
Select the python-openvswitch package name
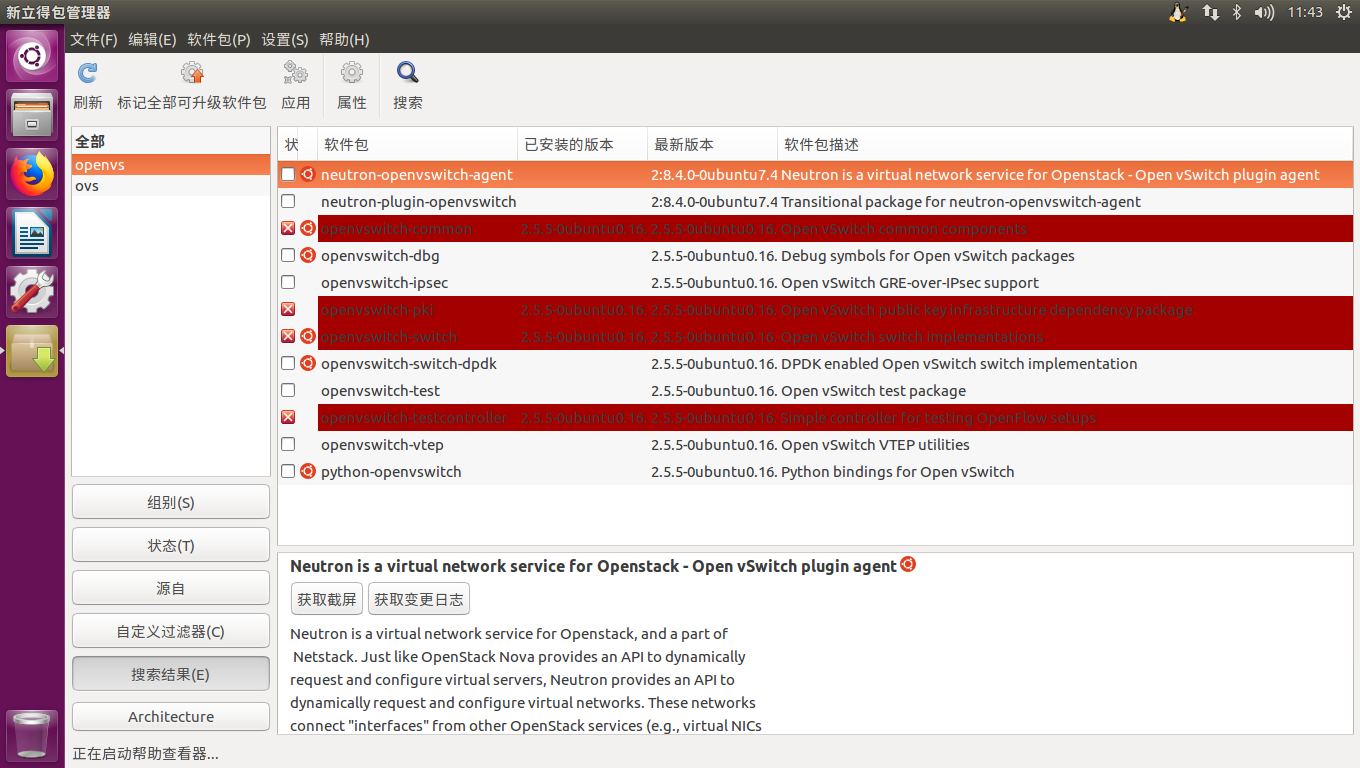pos(391,471)
